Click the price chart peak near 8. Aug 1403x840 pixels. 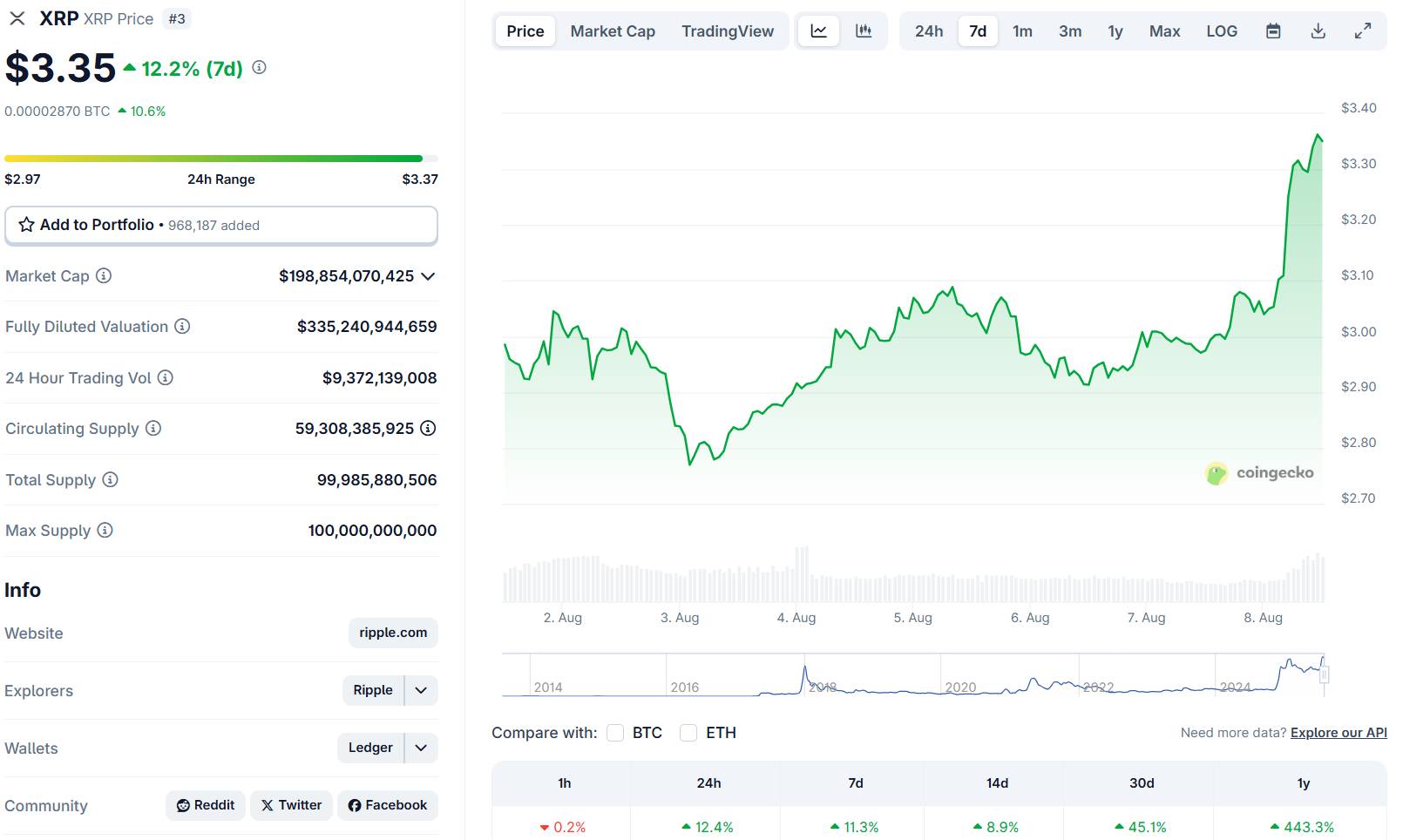pos(1318,135)
